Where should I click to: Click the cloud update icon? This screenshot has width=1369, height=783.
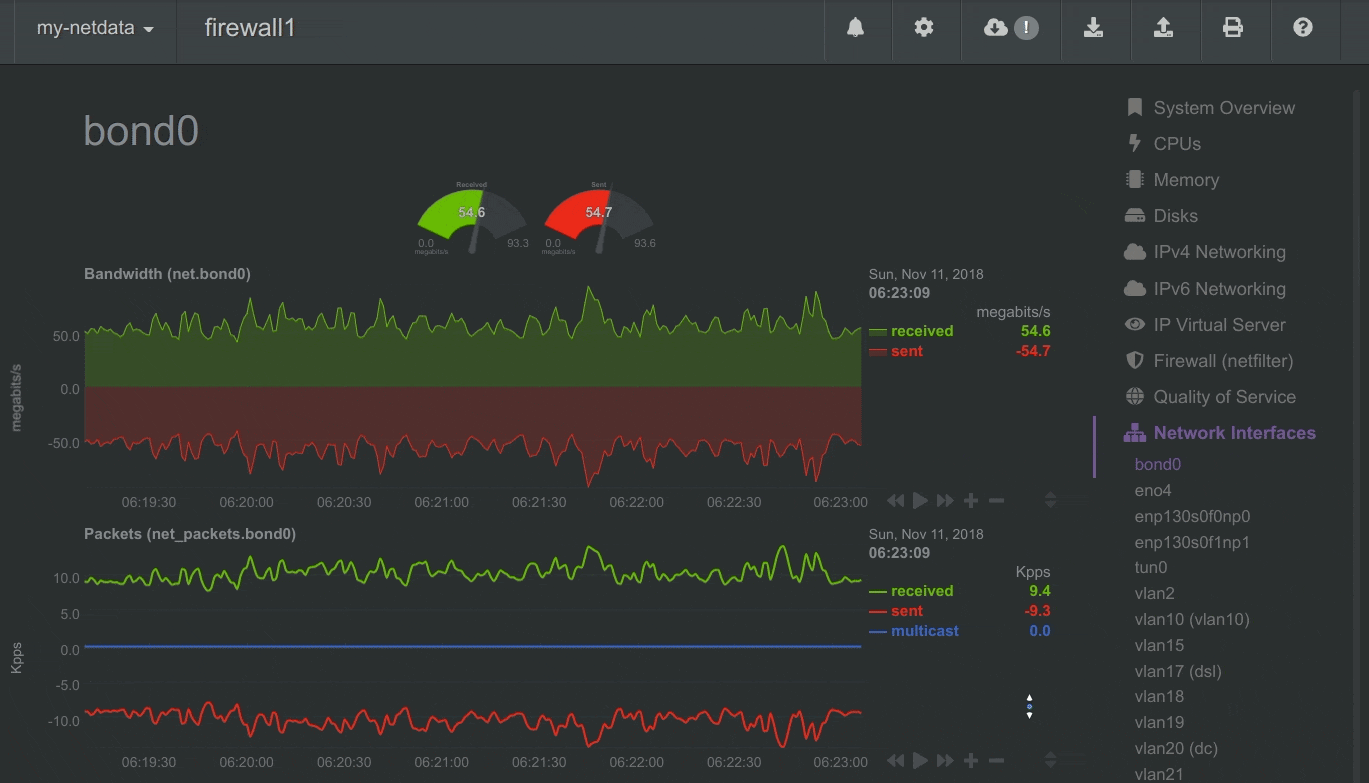[x=996, y=28]
